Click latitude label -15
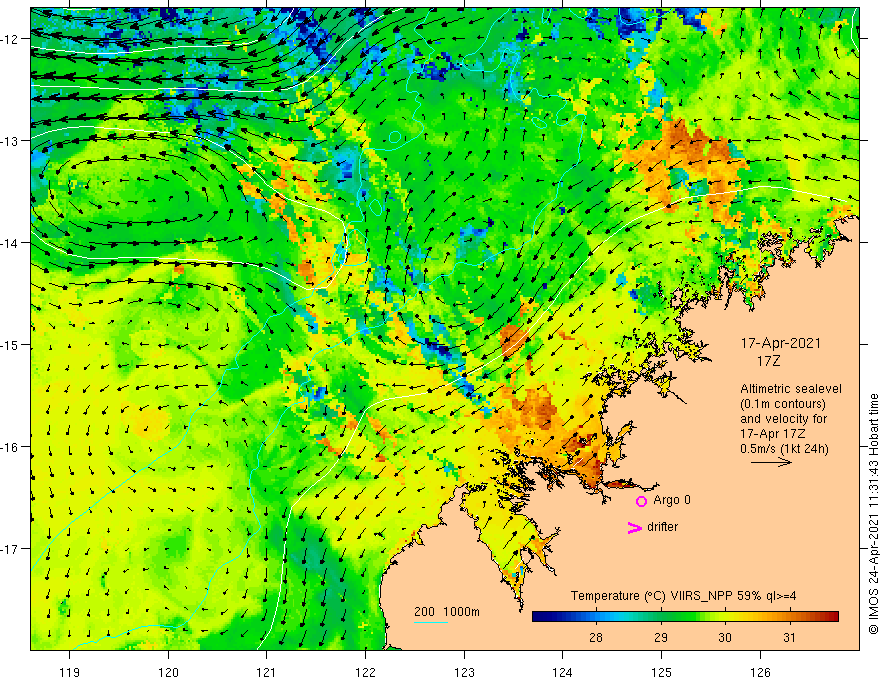The image size is (880, 680). click(11, 344)
